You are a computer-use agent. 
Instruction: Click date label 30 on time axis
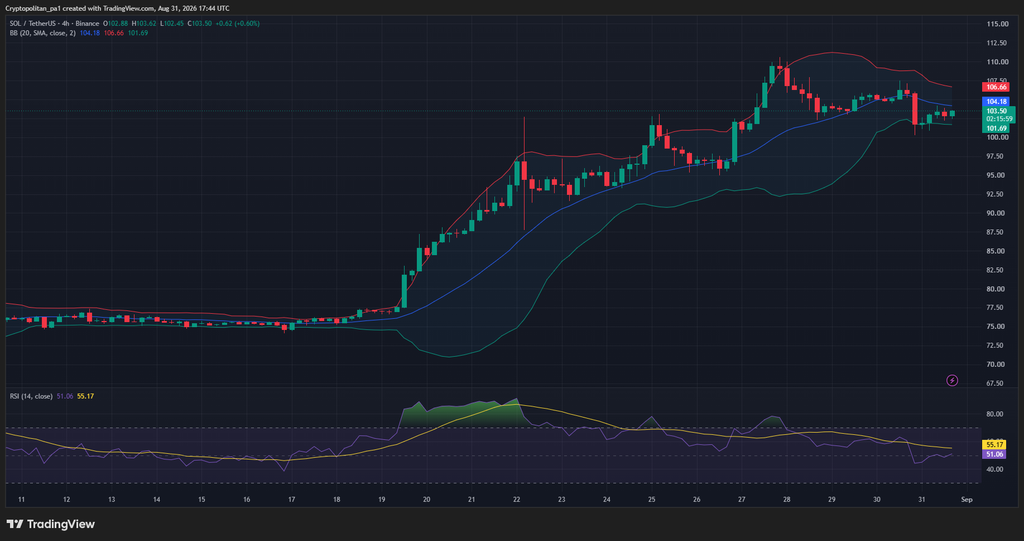click(x=877, y=499)
